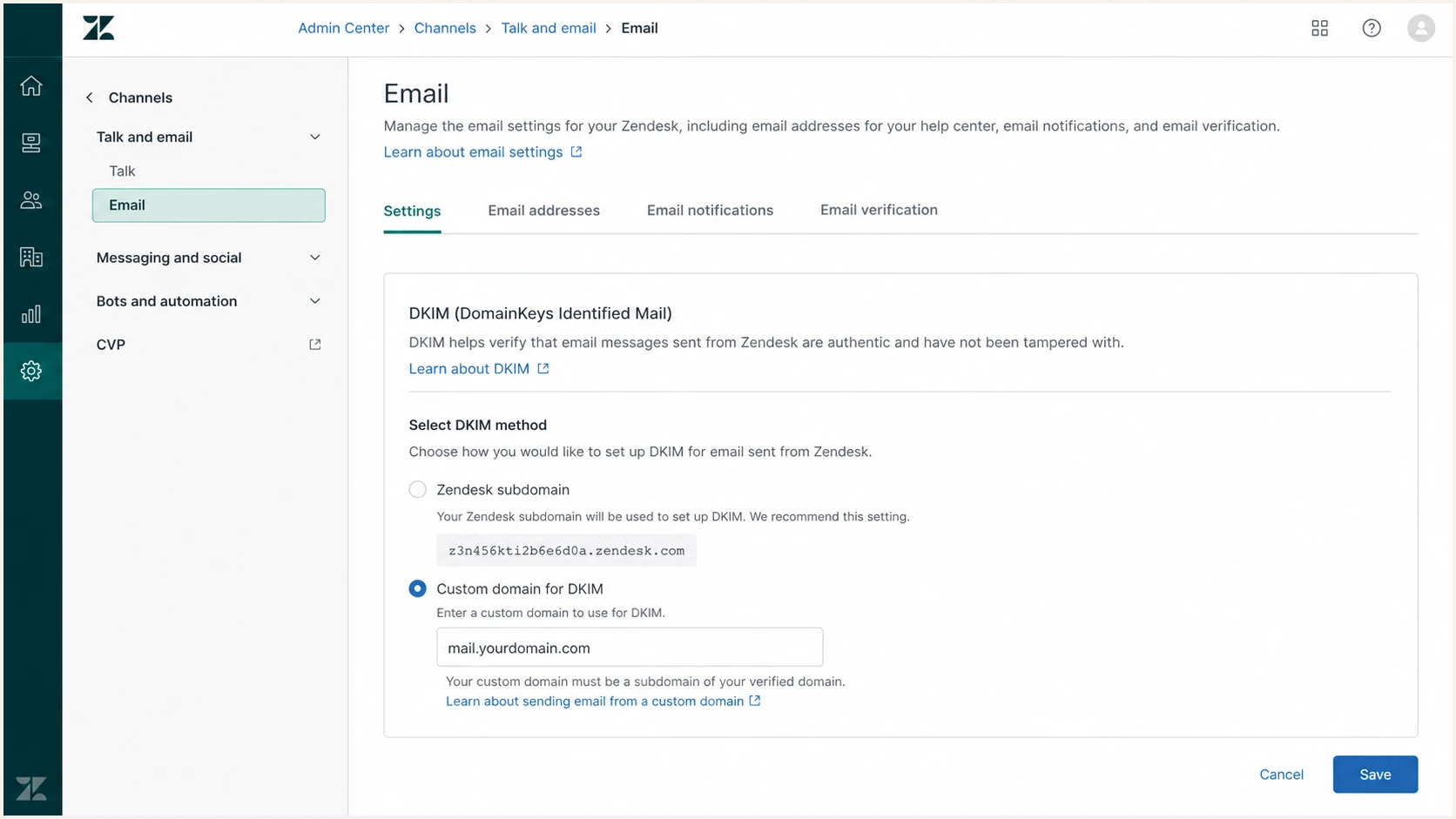Click the Zendesk logo at top left

tap(98, 28)
